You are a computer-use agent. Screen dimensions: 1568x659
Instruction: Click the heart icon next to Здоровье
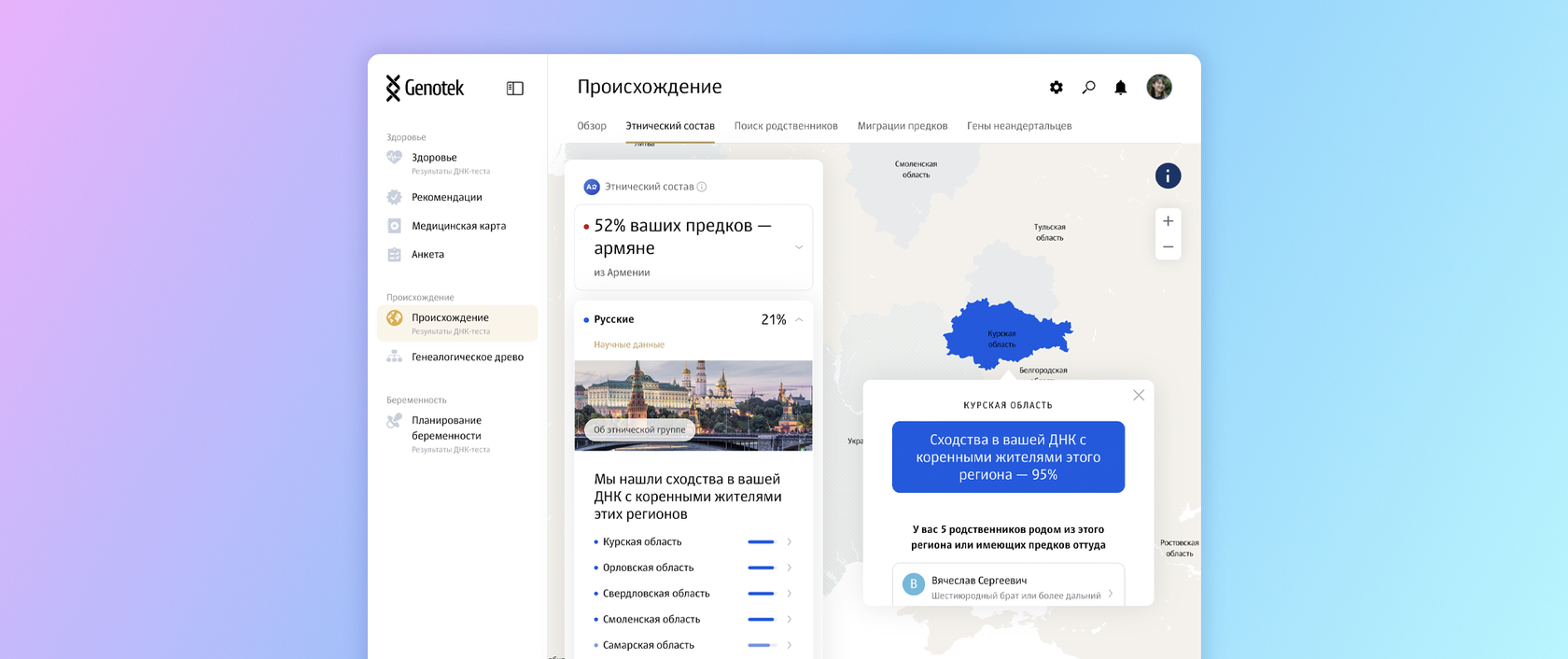395,158
